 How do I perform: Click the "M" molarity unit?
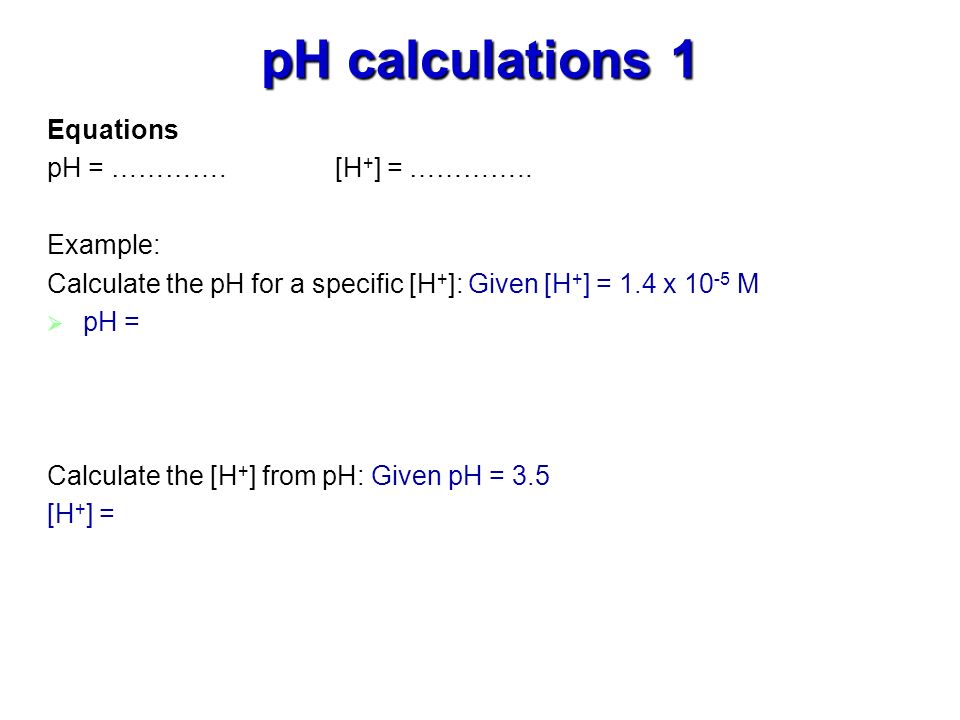pyautogui.click(x=748, y=284)
